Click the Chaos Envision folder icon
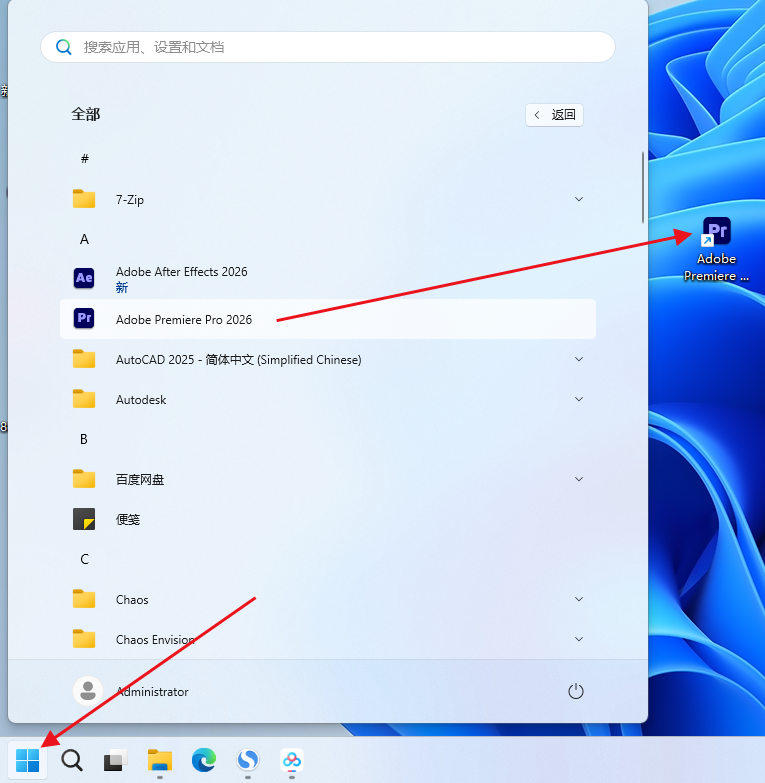 (84, 639)
